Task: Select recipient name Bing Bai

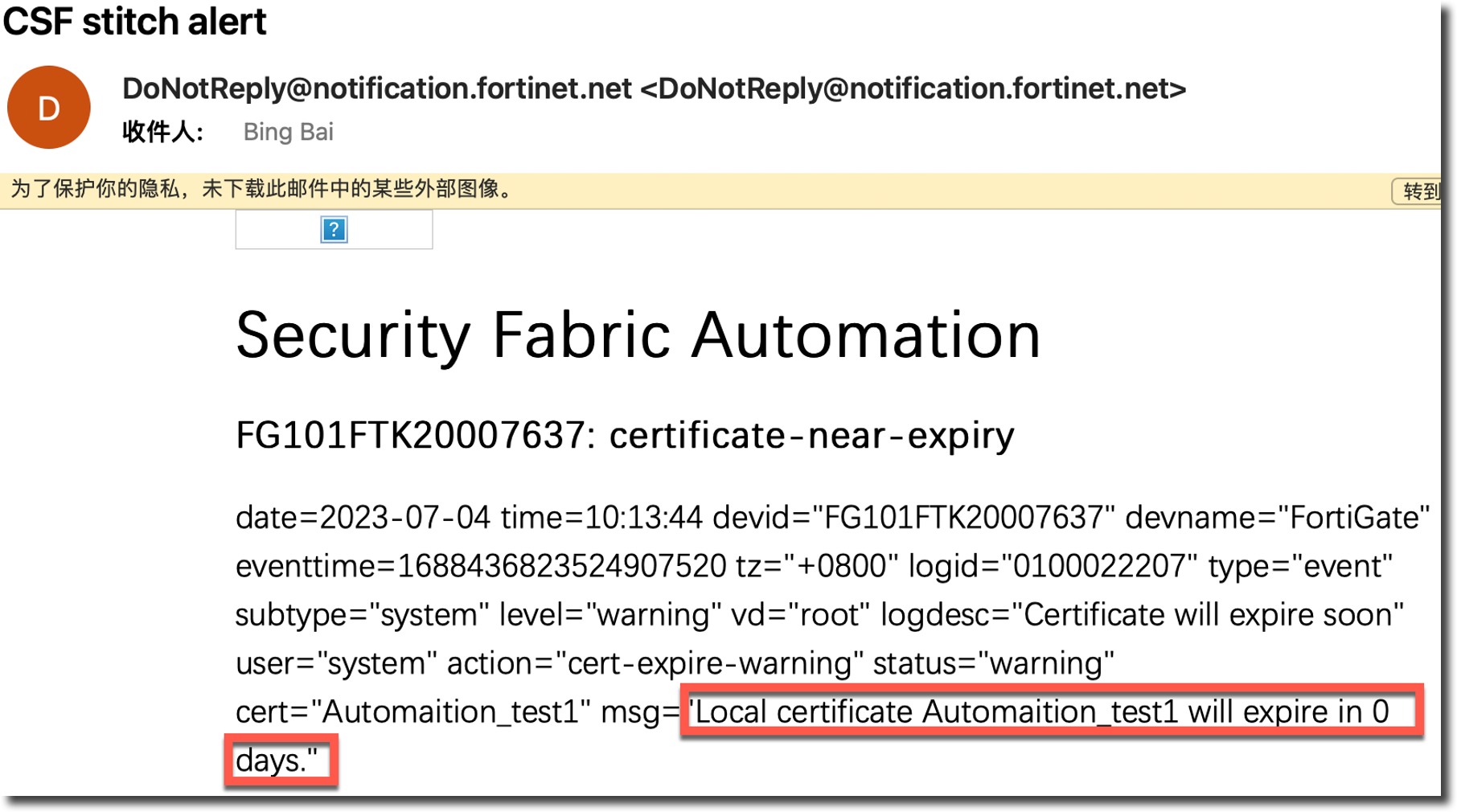Action: (288, 132)
